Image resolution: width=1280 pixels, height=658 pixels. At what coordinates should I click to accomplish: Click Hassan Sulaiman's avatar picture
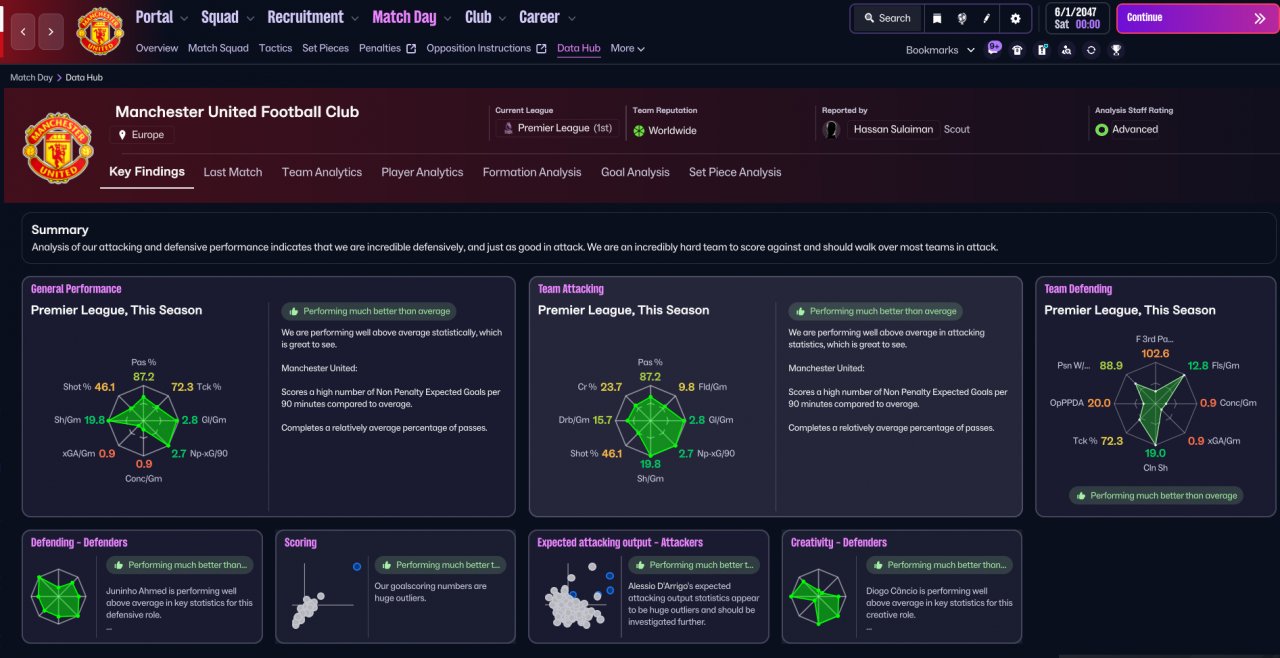click(x=831, y=130)
